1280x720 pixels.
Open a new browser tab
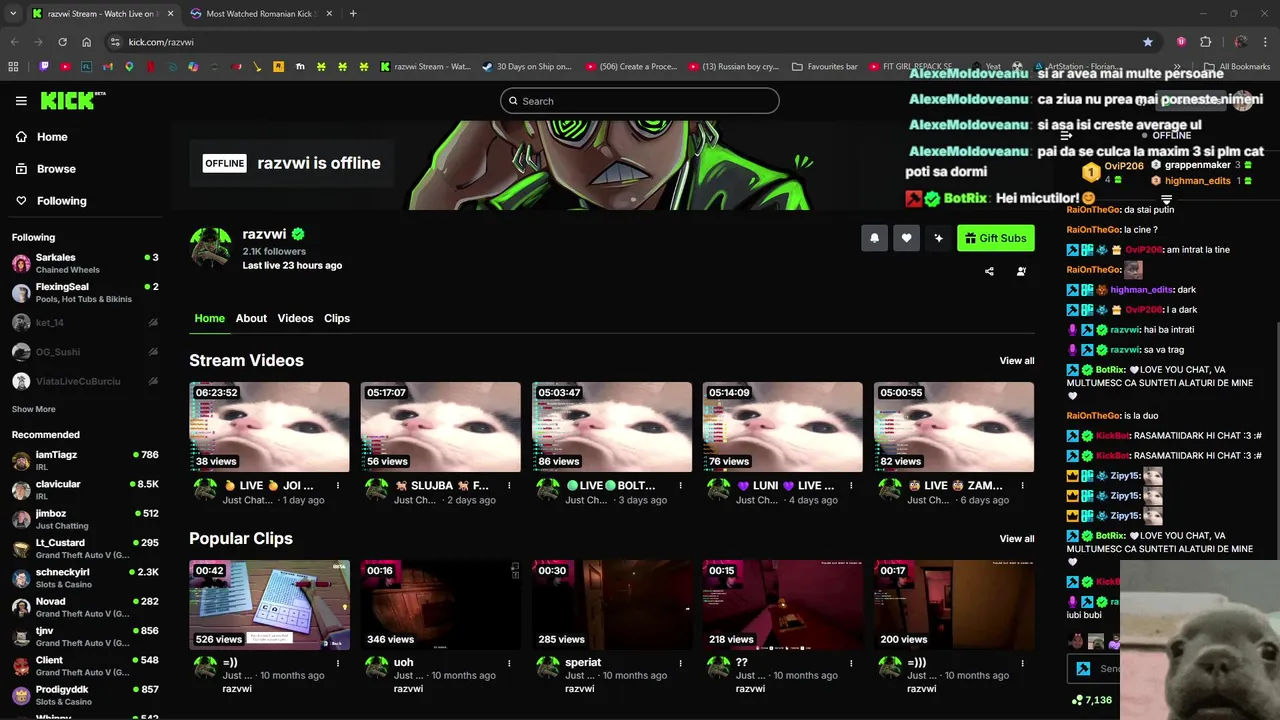coord(353,14)
